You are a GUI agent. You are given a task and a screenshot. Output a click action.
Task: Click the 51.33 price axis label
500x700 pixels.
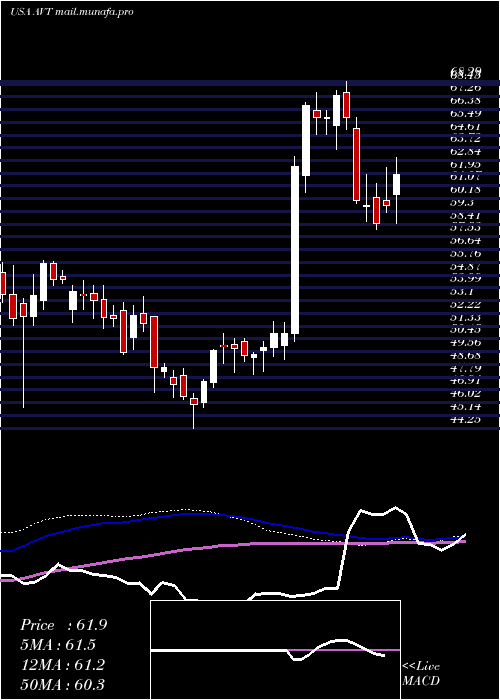coord(466,317)
